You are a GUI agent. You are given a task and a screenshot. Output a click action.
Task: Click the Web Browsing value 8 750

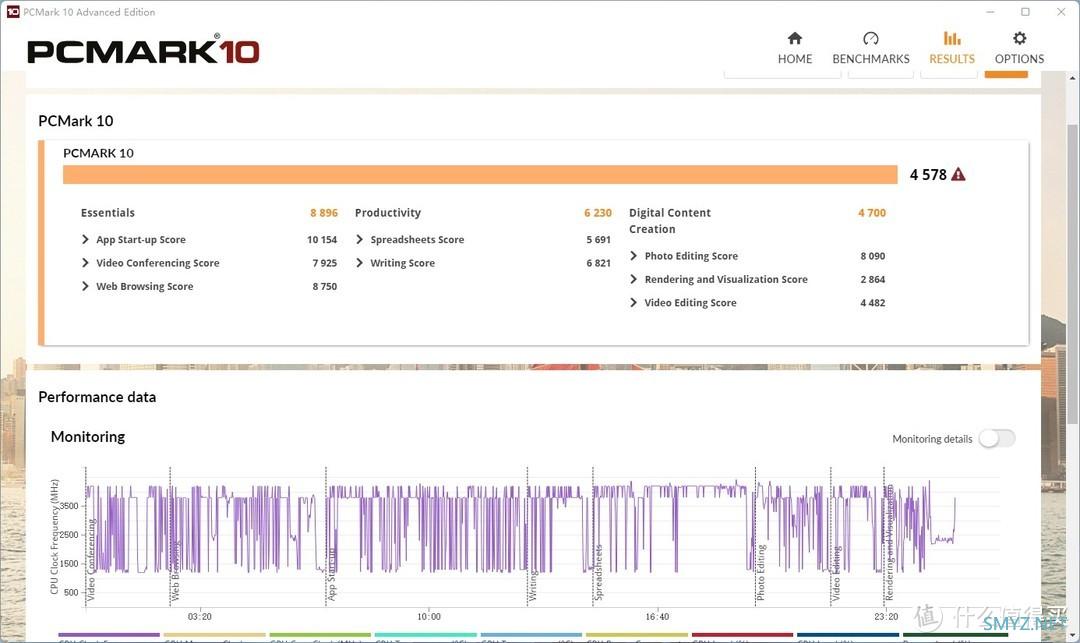pyautogui.click(x=324, y=286)
